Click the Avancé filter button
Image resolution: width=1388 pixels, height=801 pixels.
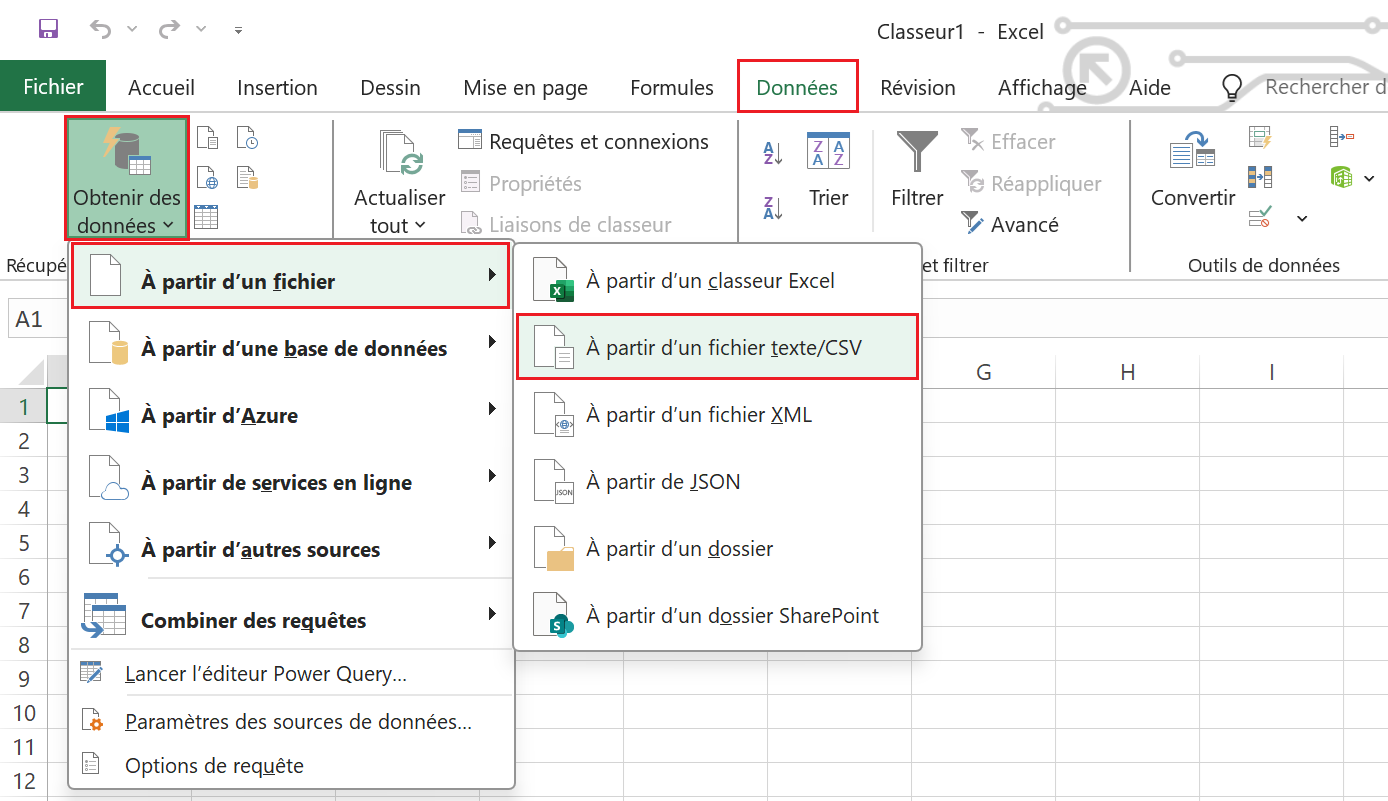point(1010,225)
